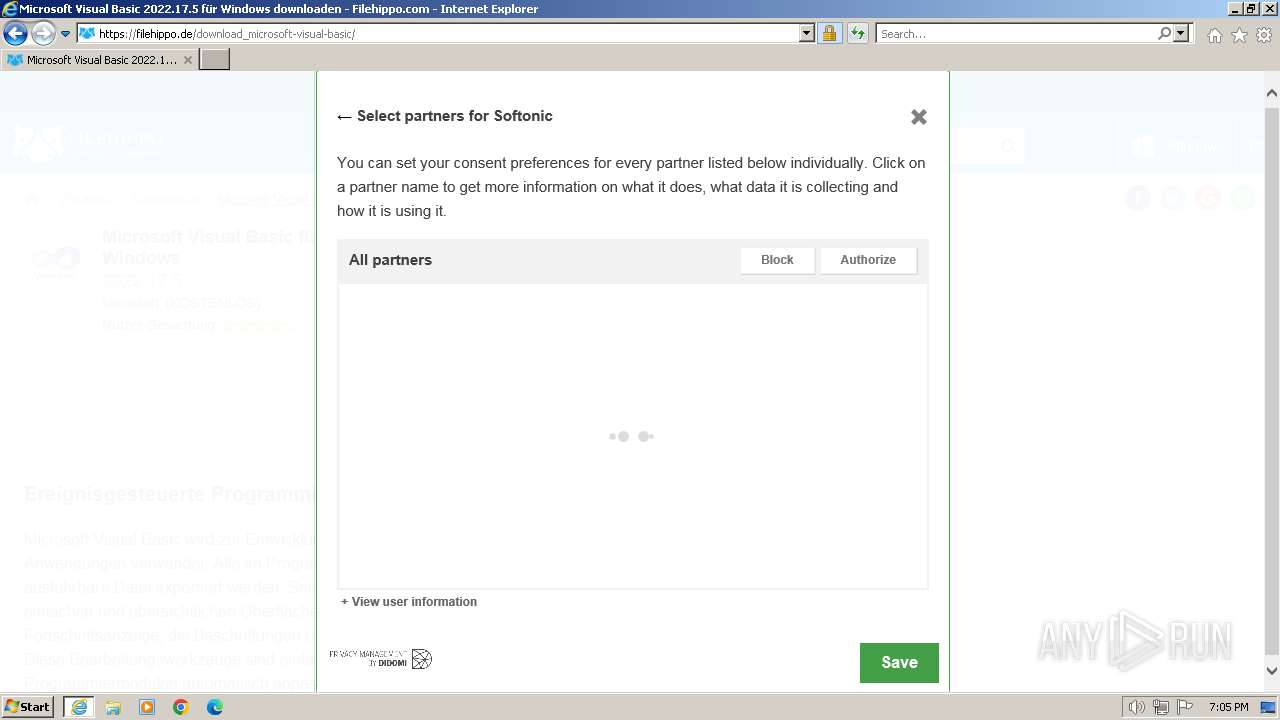Close the partner consent dialog

(919, 117)
